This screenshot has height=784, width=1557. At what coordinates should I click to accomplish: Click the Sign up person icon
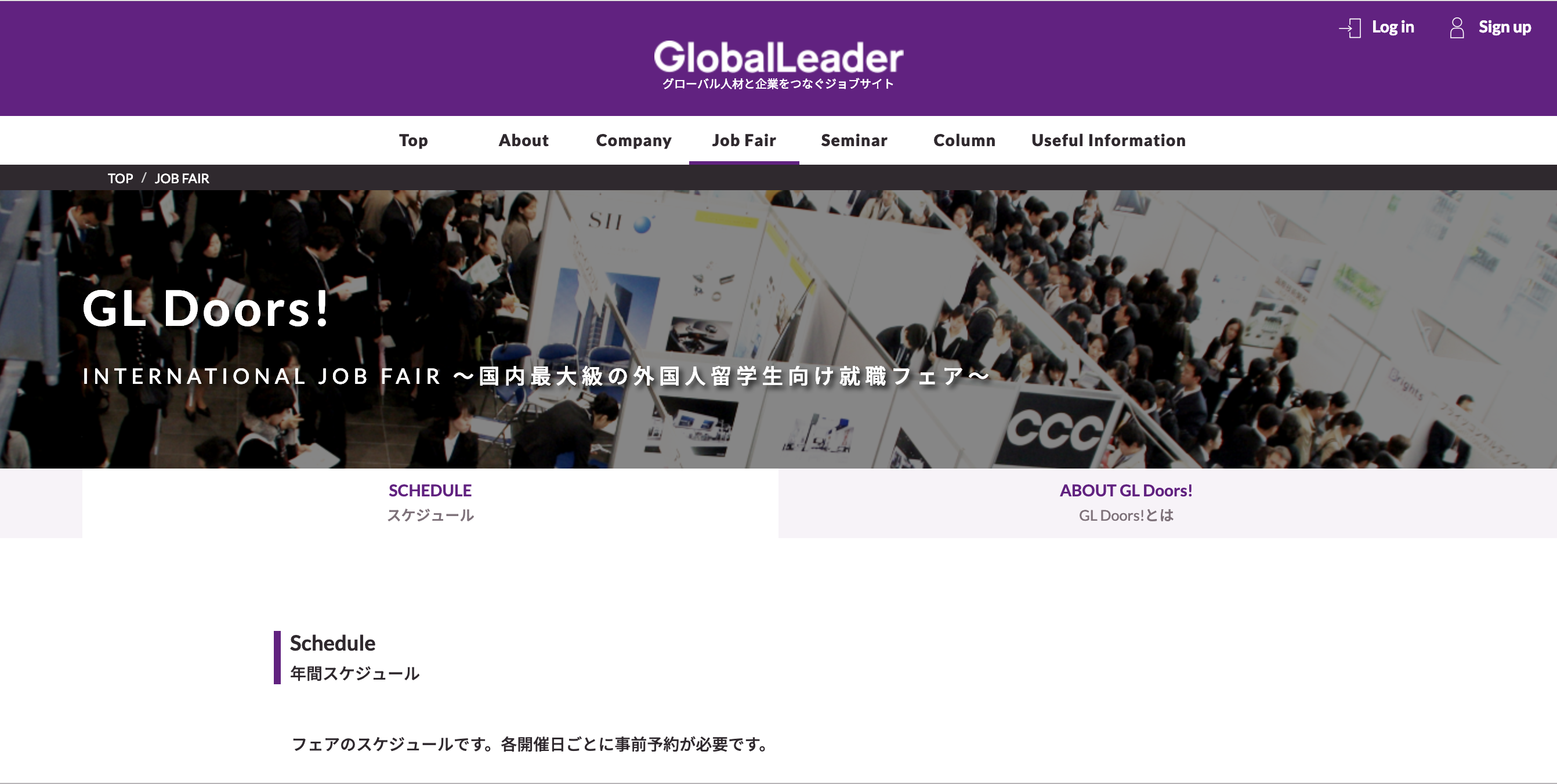[1457, 28]
